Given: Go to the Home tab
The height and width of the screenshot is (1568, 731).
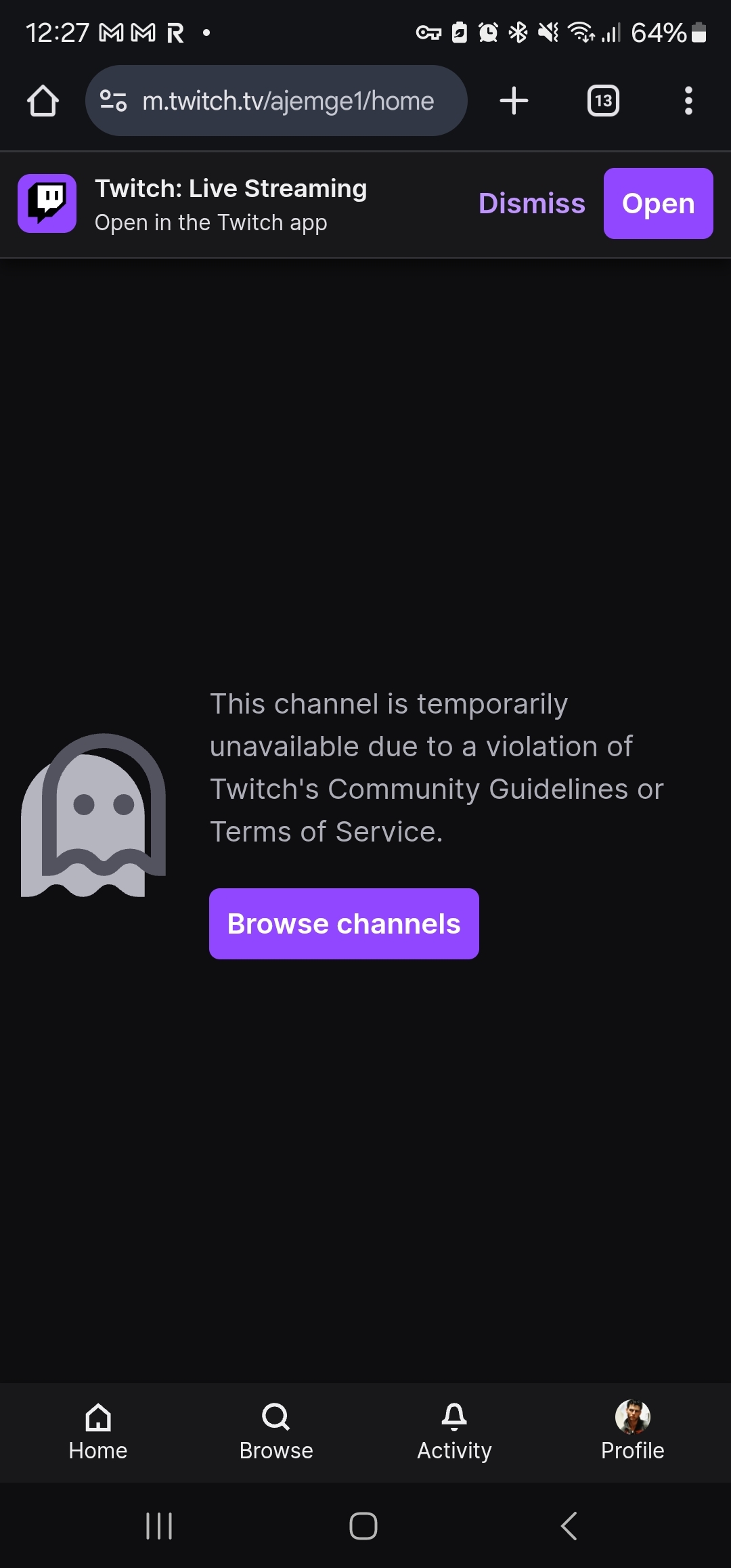Looking at the screenshot, I should 98,1432.
